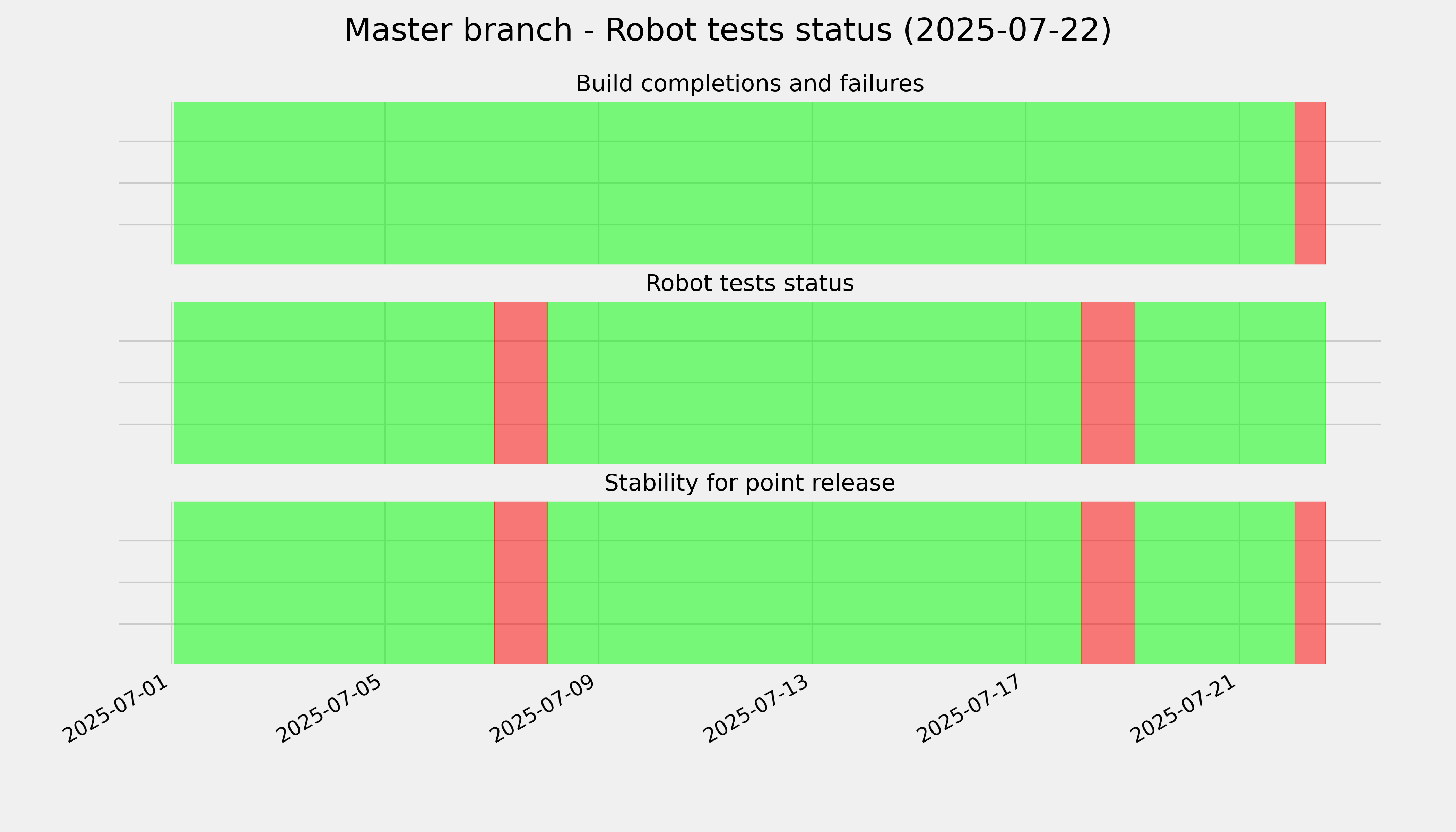Click the leftmost green region in Stability chart
This screenshot has width=1456, height=832.
[x=334, y=582]
